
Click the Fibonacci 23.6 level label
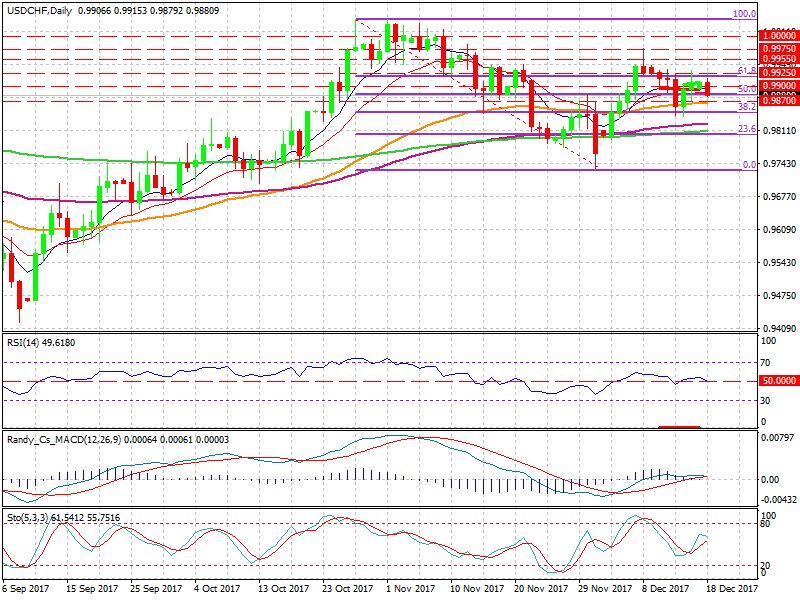747,129
